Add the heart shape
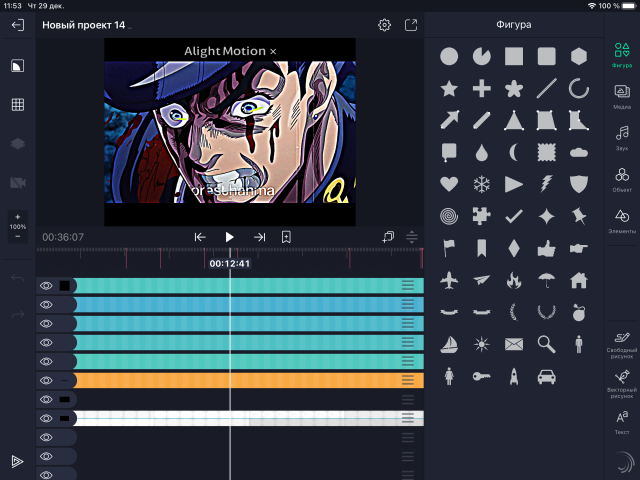This screenshot has width=640, height=480. (449, 184)
